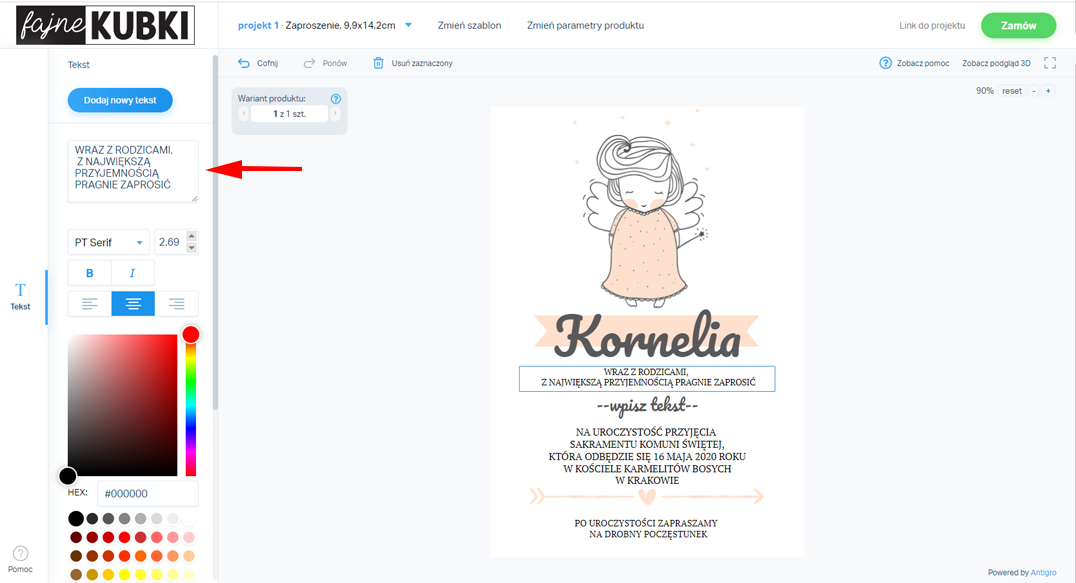Align text to the left

click(x=89, y=304)
